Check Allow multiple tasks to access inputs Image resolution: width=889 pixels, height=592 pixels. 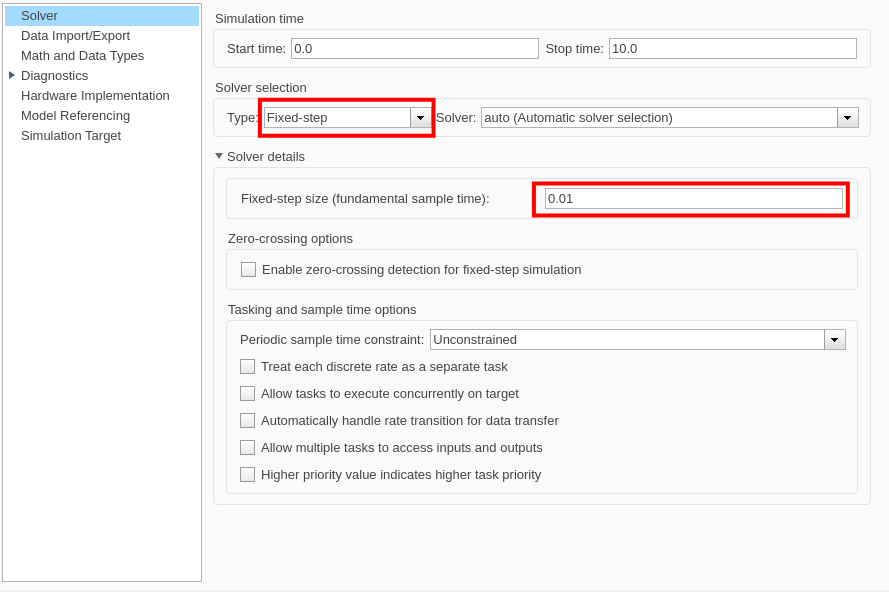(248, 448)
